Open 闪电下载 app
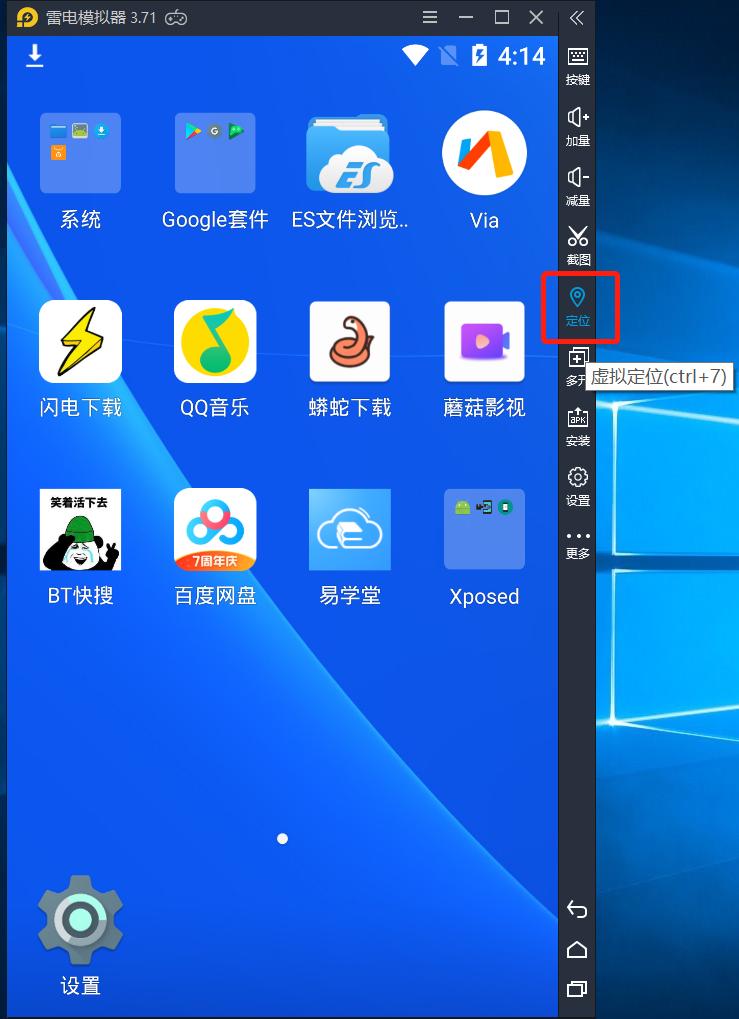Viewport: 739px width, 1019px height. [x=80, y=341]
